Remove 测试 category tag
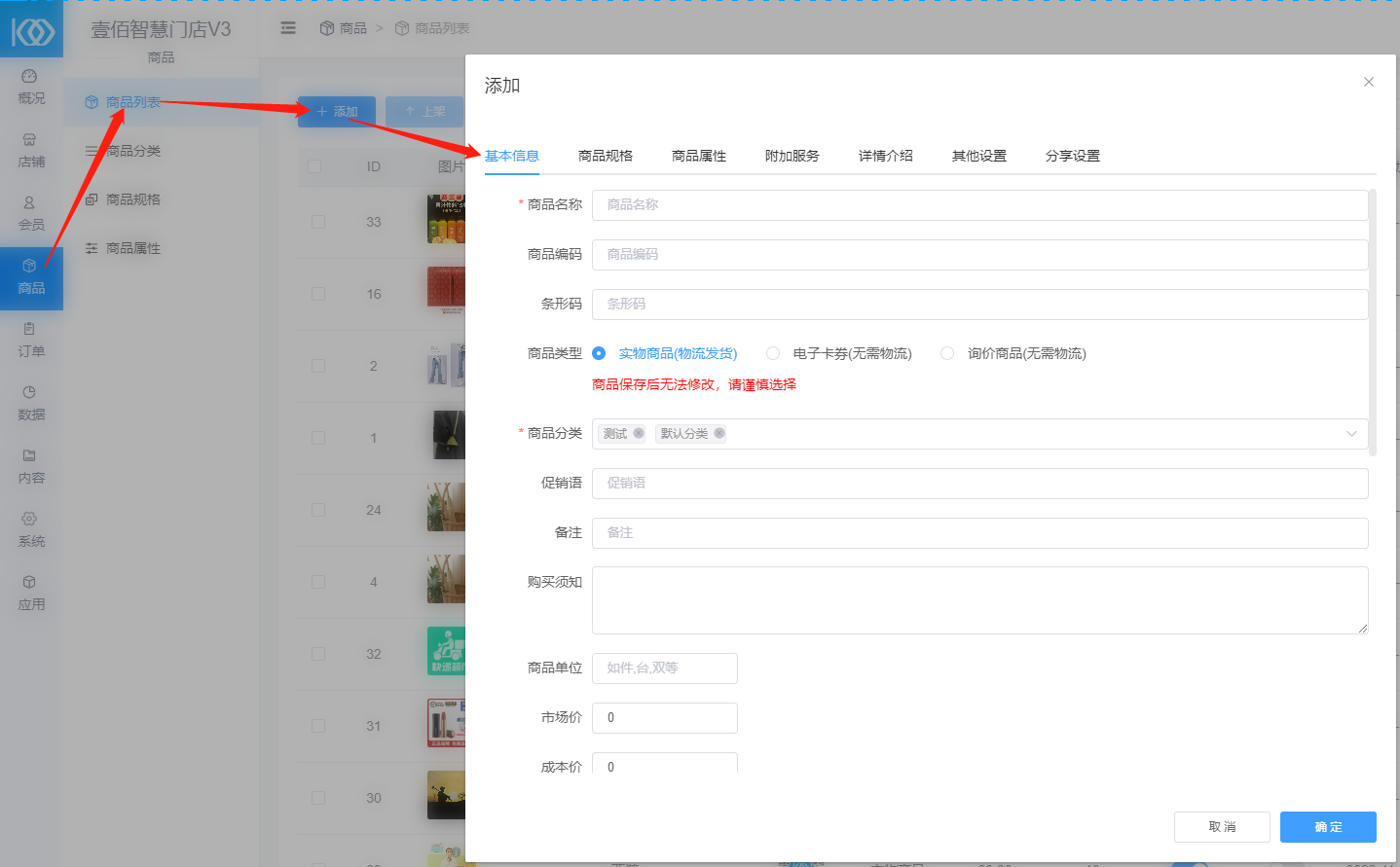 [639, 433]
